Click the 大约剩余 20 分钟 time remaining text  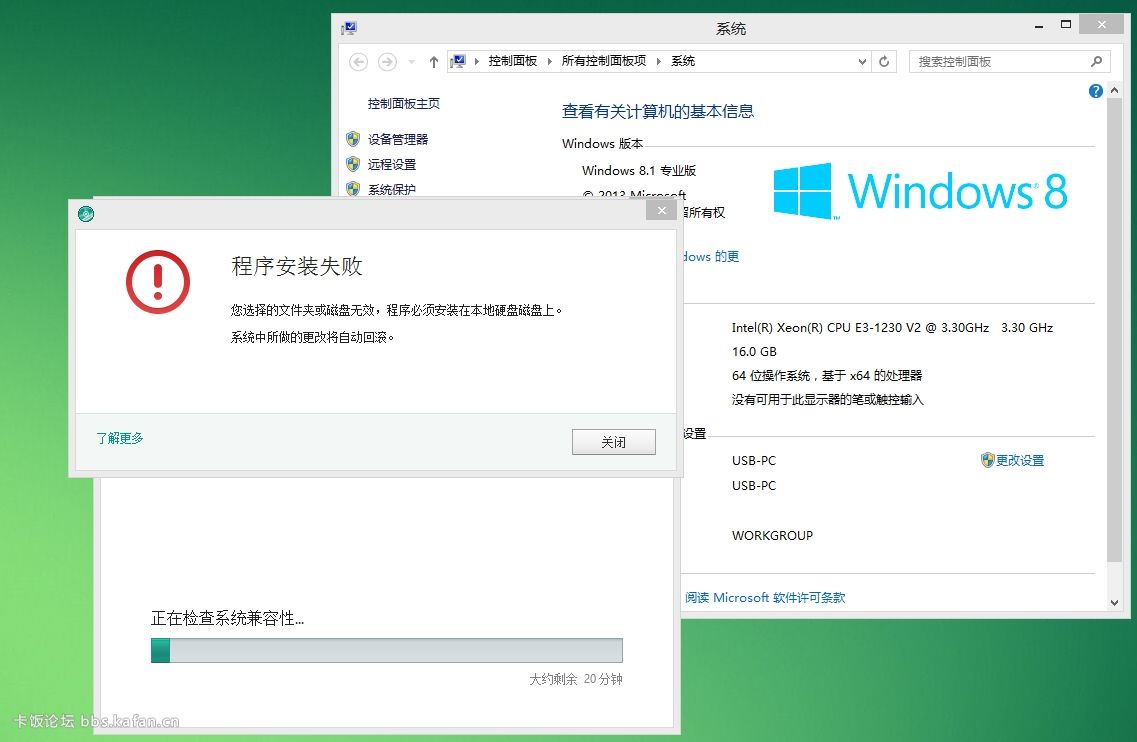(x=576, y=679)
